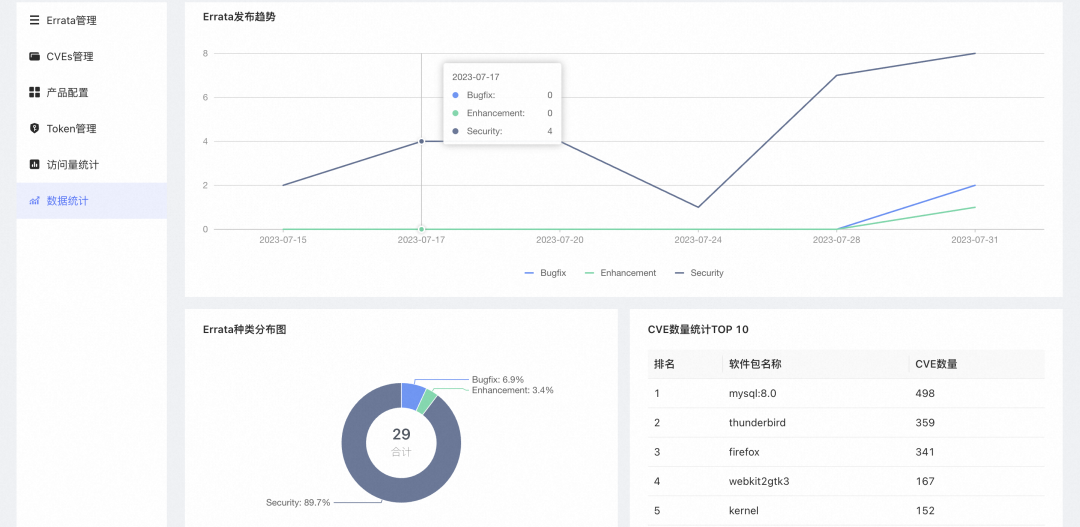Click the Security data point at 2023-07-17

[x=422, y=141]
